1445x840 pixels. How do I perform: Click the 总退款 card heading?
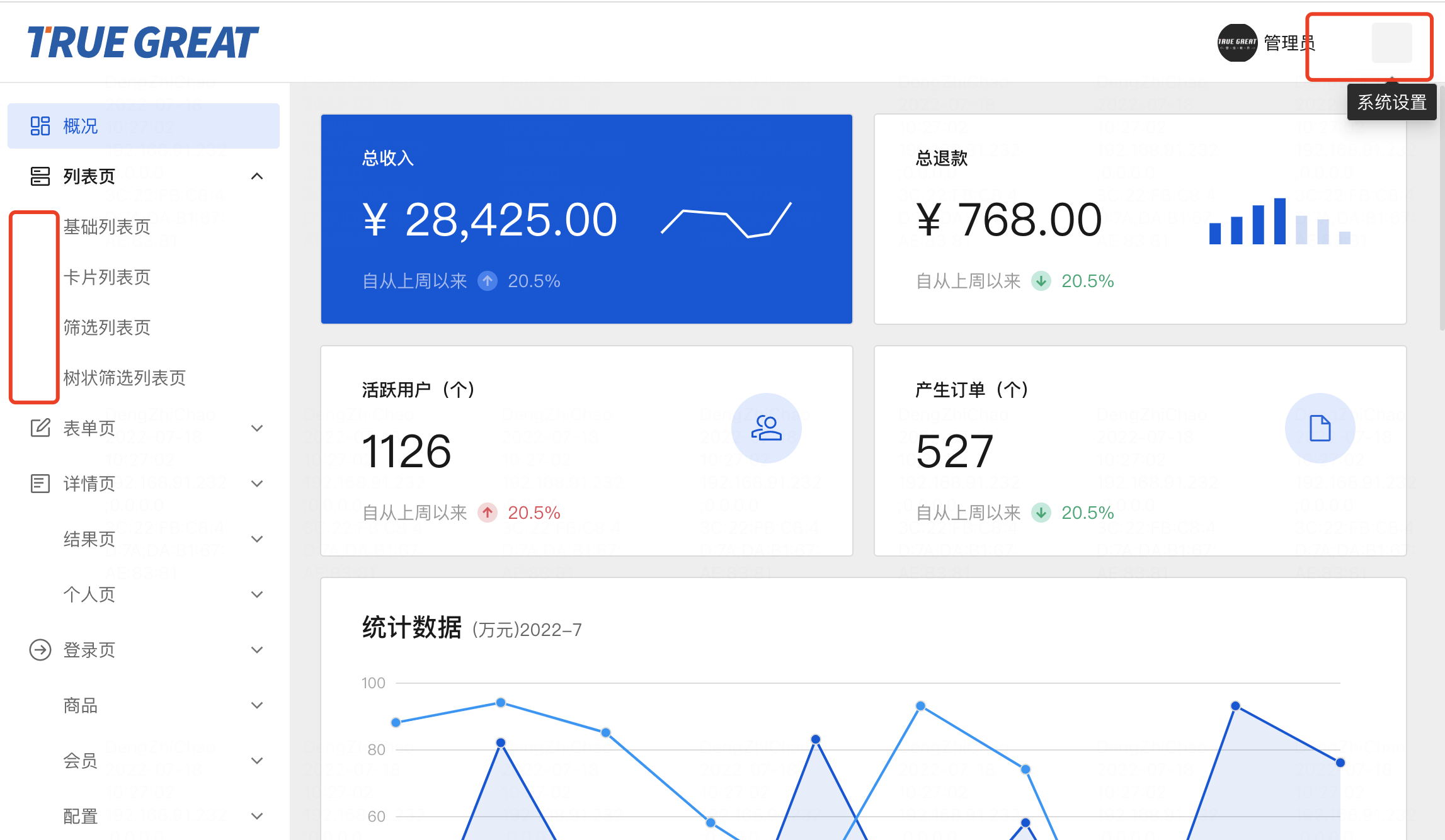point(942,158)
